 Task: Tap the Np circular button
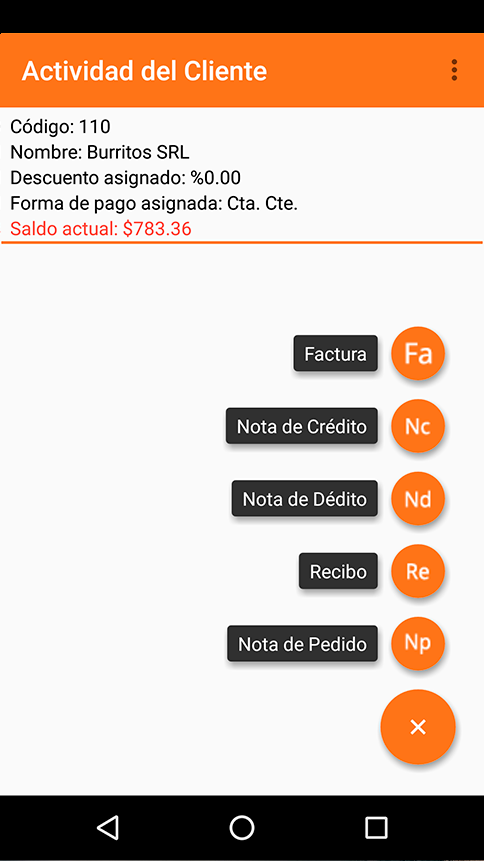418,644
